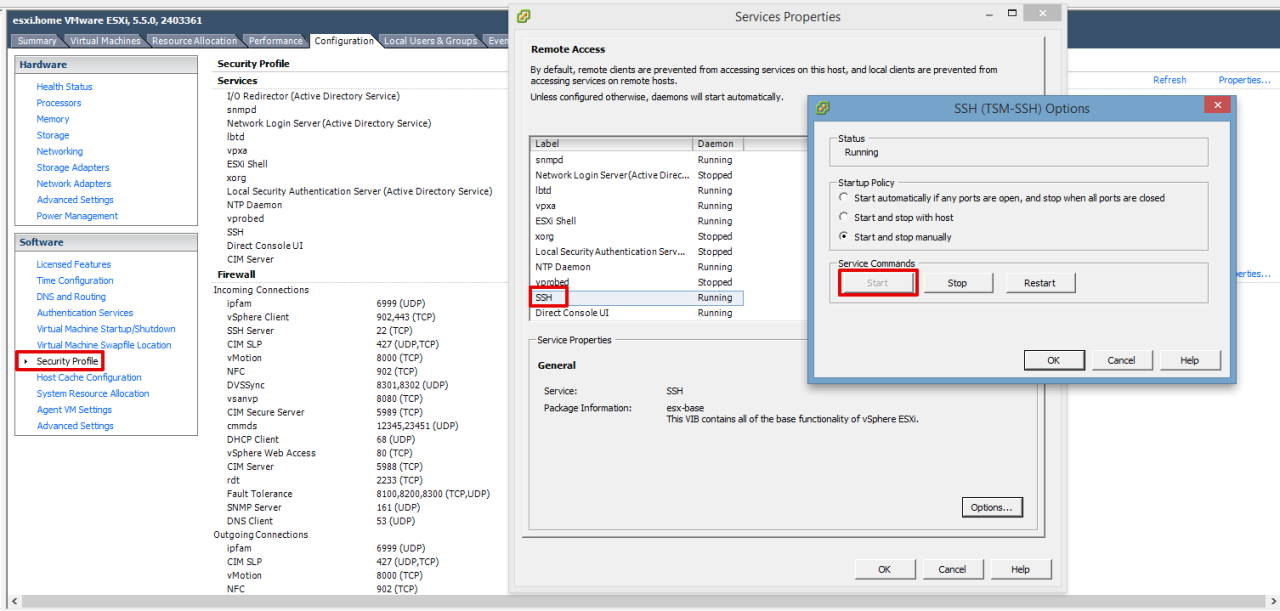Click Help in SSH Options dialog
Image resolution: width=1280 pixels, height=611 pixels.
point(1189,360)
